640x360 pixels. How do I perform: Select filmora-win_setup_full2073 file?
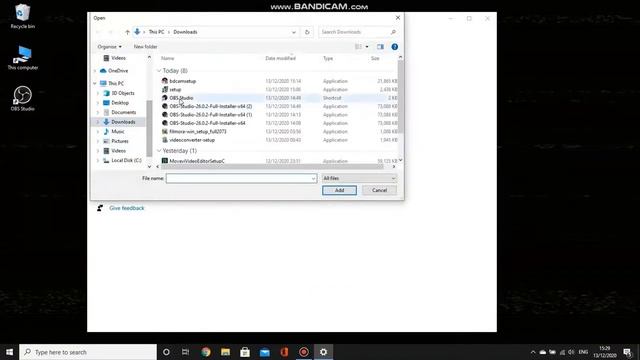(198, 131)
